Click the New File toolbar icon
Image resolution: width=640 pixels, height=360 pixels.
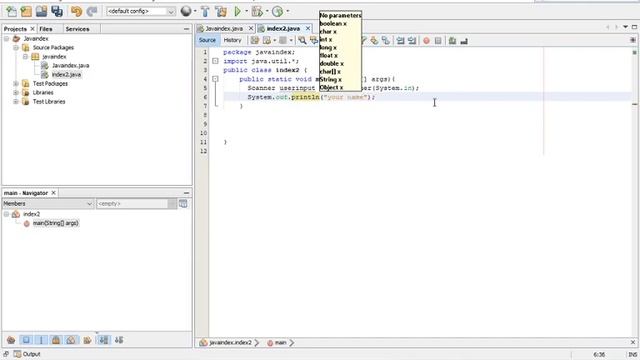click(11, 11)
